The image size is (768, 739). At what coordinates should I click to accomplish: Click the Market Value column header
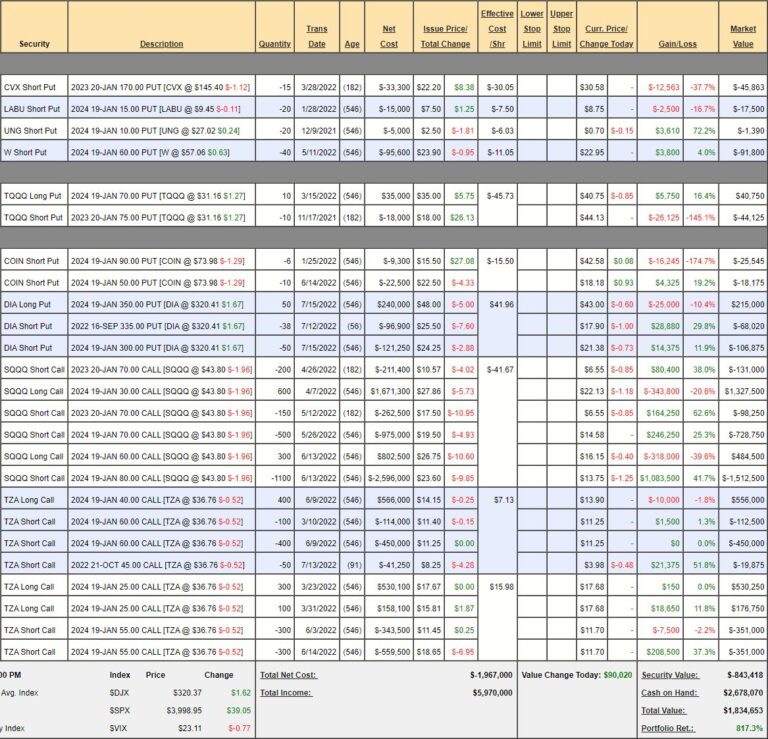click(x=743, y=36)
